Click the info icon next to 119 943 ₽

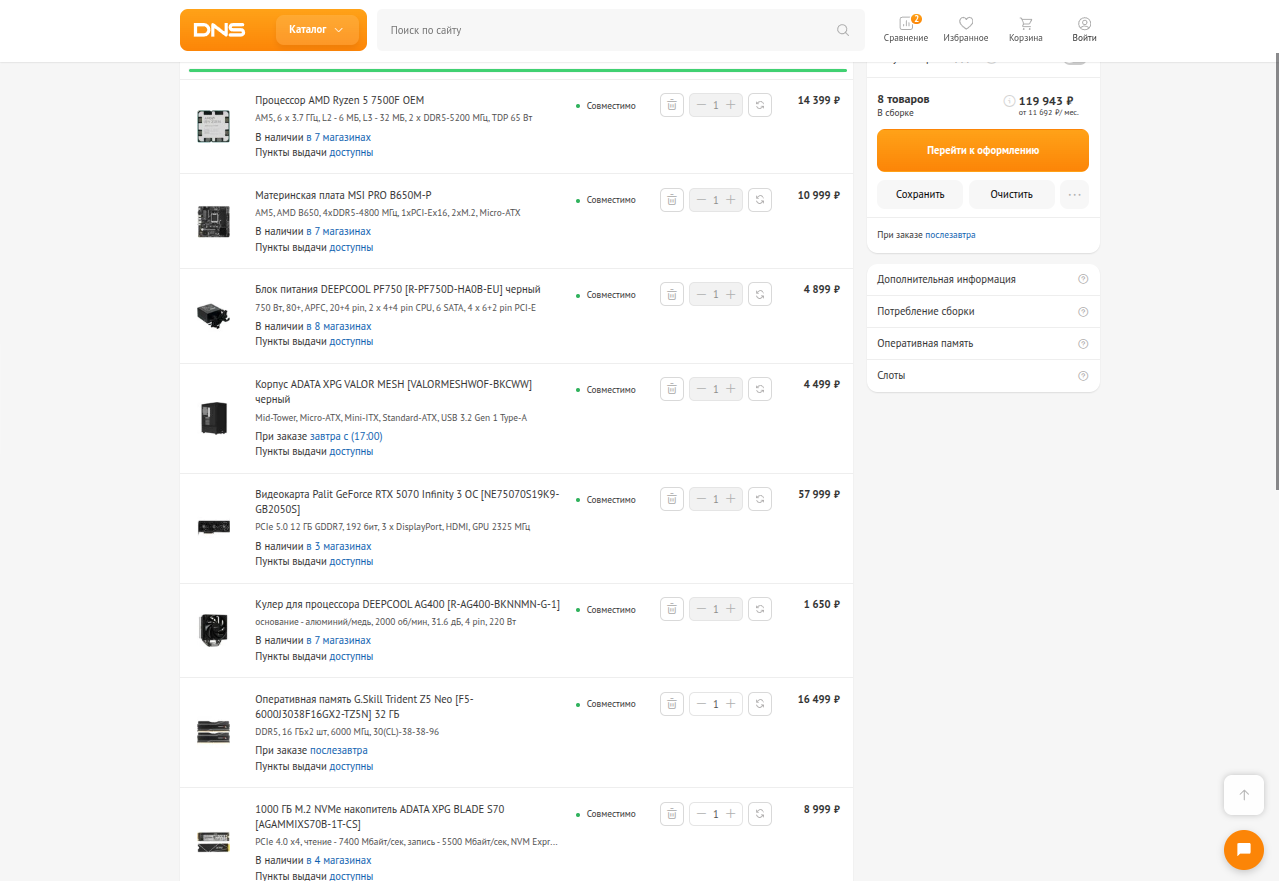(x=1009, y=101)
